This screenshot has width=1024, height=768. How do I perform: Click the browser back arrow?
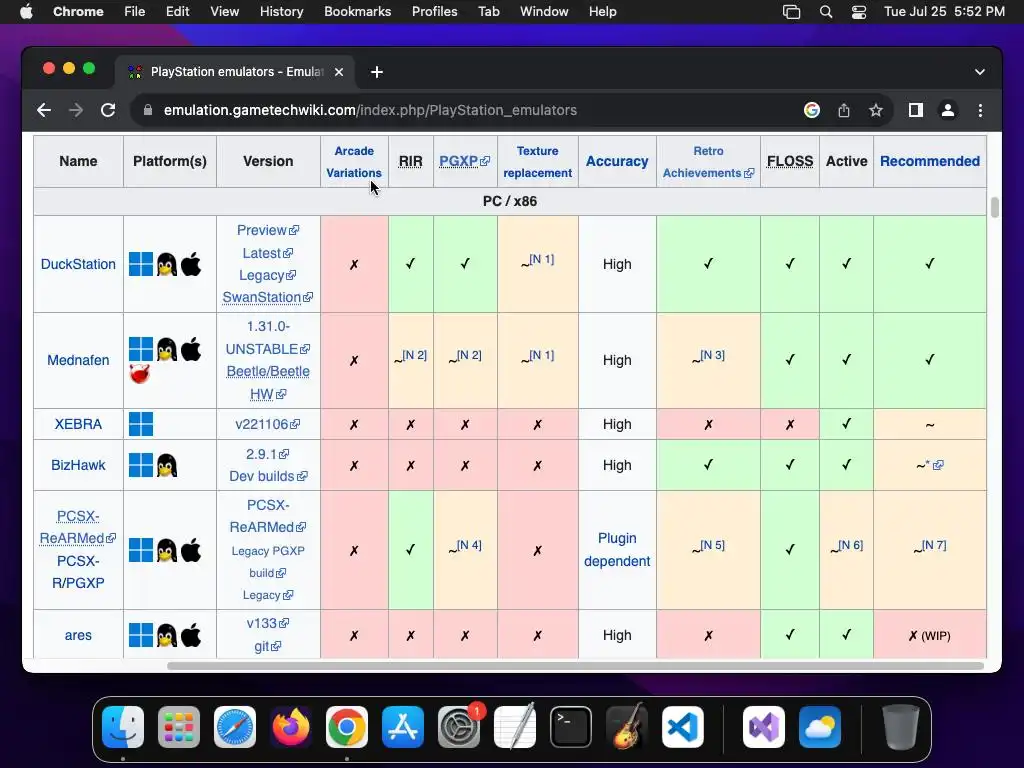coord(44,110)
